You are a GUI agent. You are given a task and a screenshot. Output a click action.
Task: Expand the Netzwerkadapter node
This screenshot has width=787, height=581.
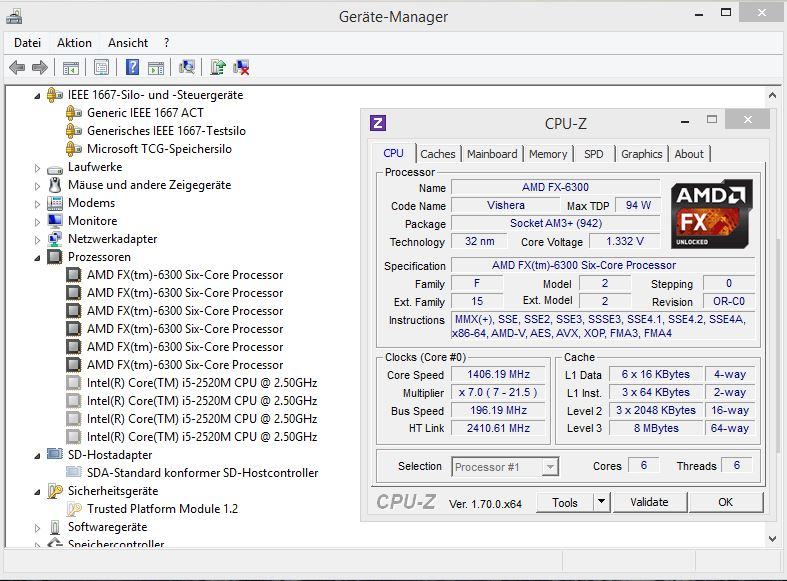tap(37, 240)
